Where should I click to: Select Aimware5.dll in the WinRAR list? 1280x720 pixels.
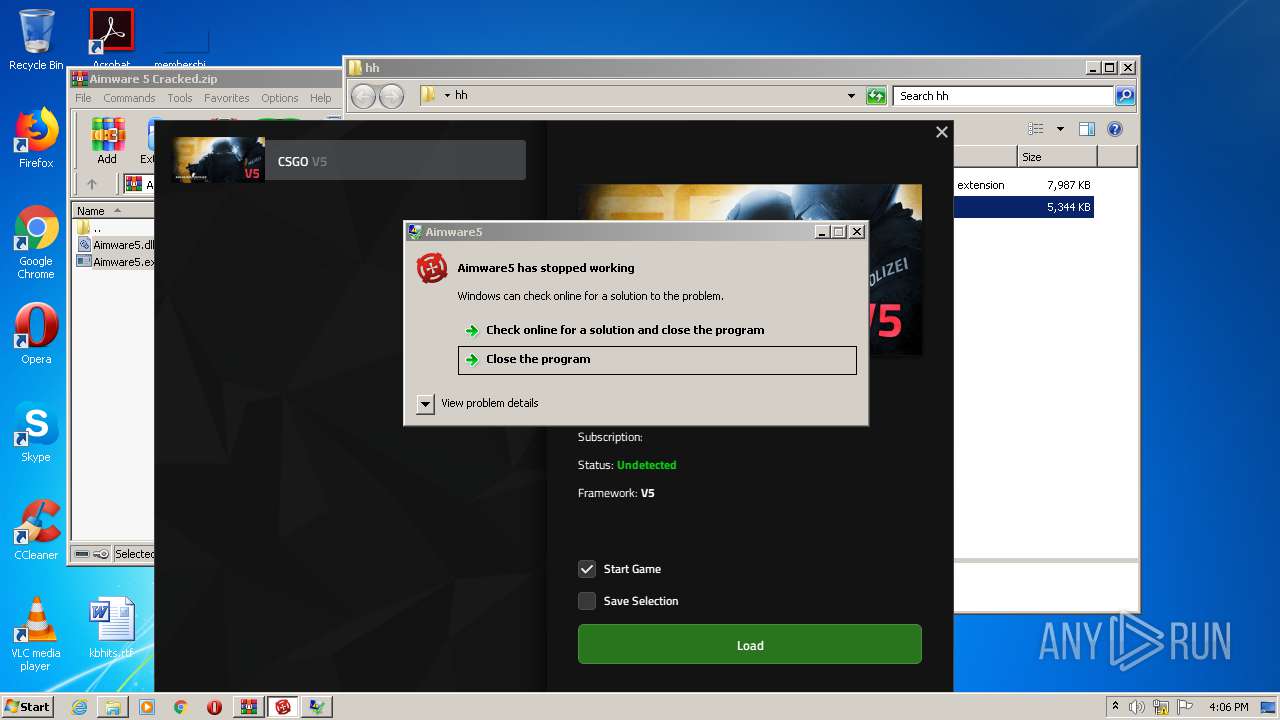[x=115, y=245]
